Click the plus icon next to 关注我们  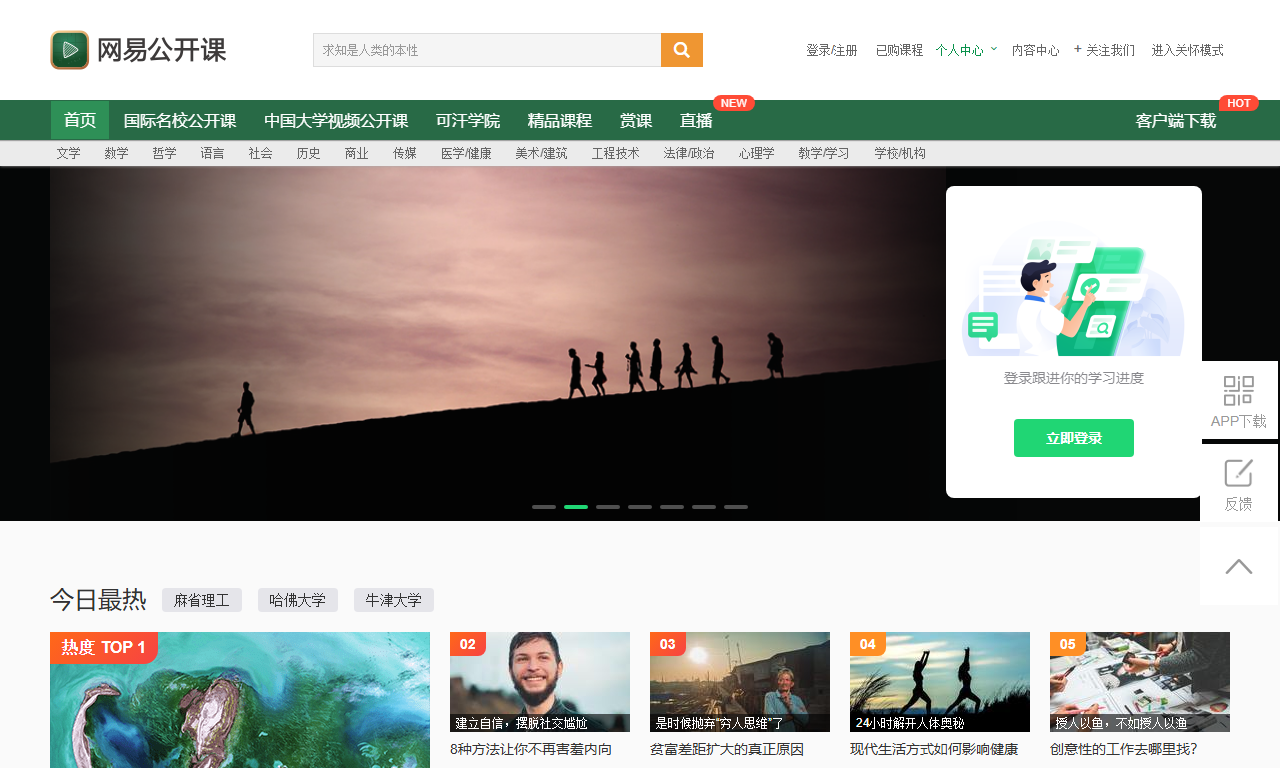(1078, 49)
